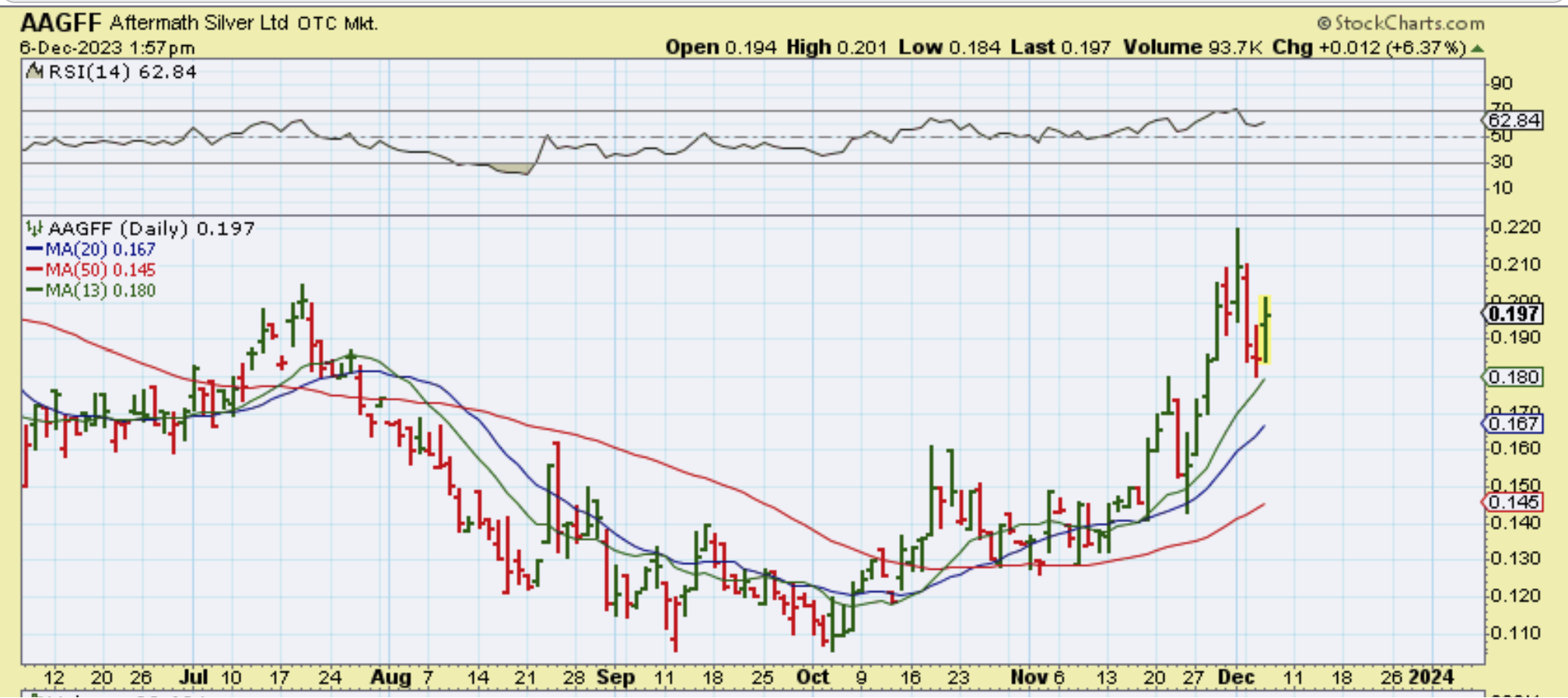
Task: Click the 'Open 0.194' quote value
Action: (x=721, y=47)
